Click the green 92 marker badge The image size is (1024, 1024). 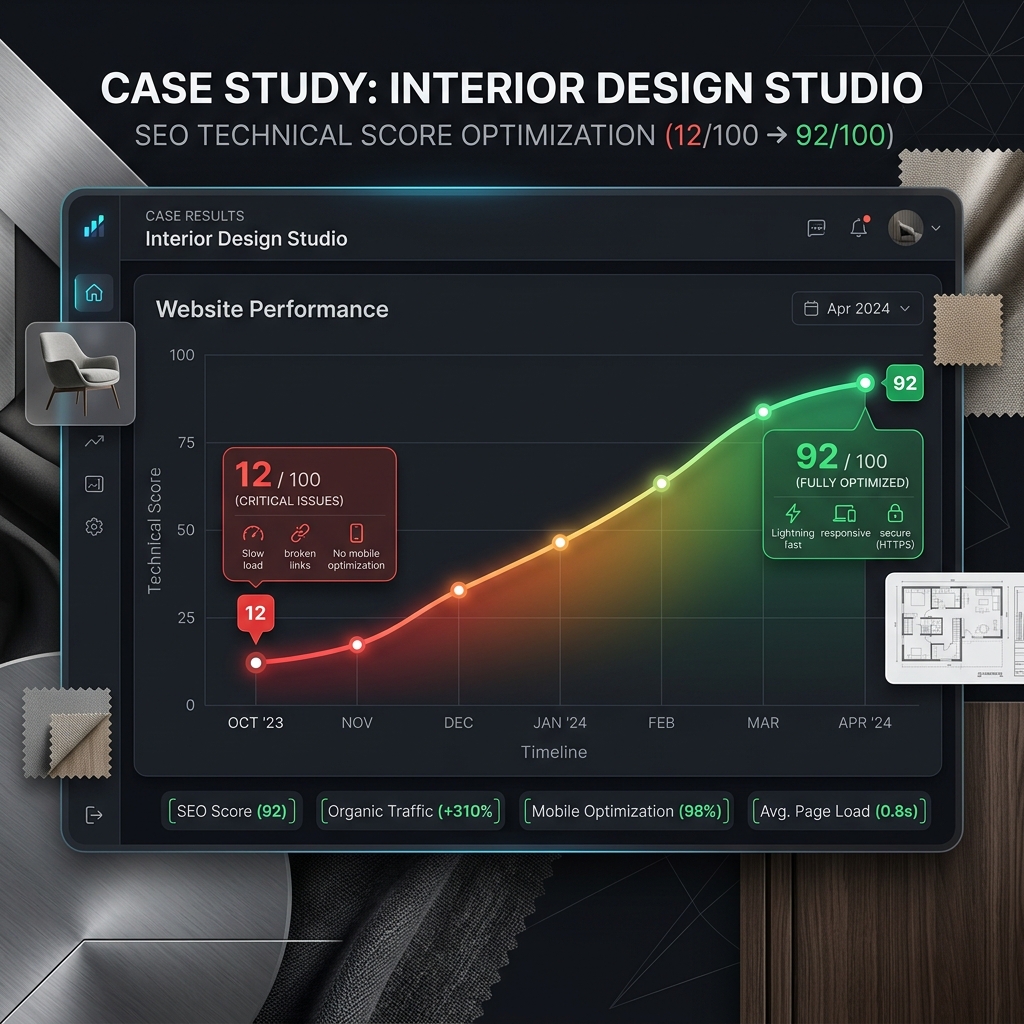(904, 383)
